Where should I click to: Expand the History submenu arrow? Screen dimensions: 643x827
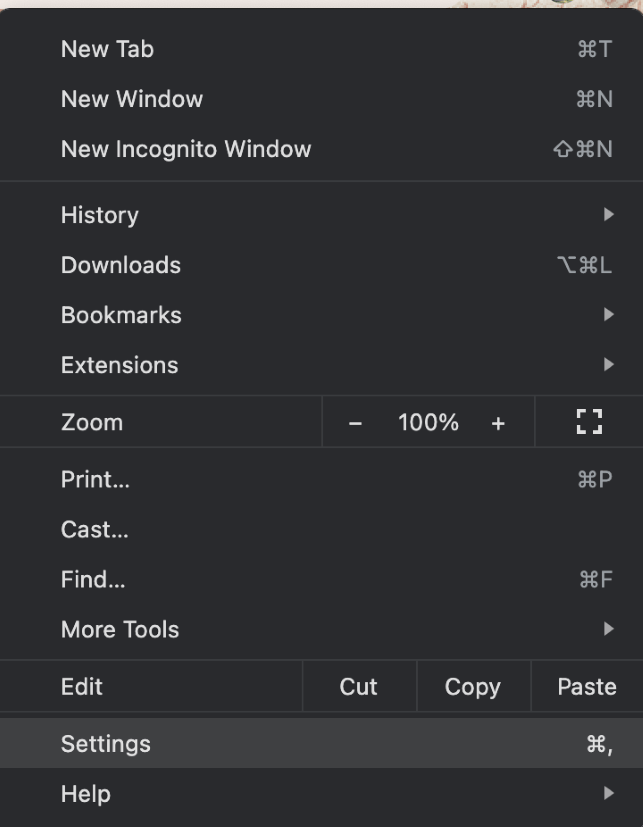[x=608, y=215]
